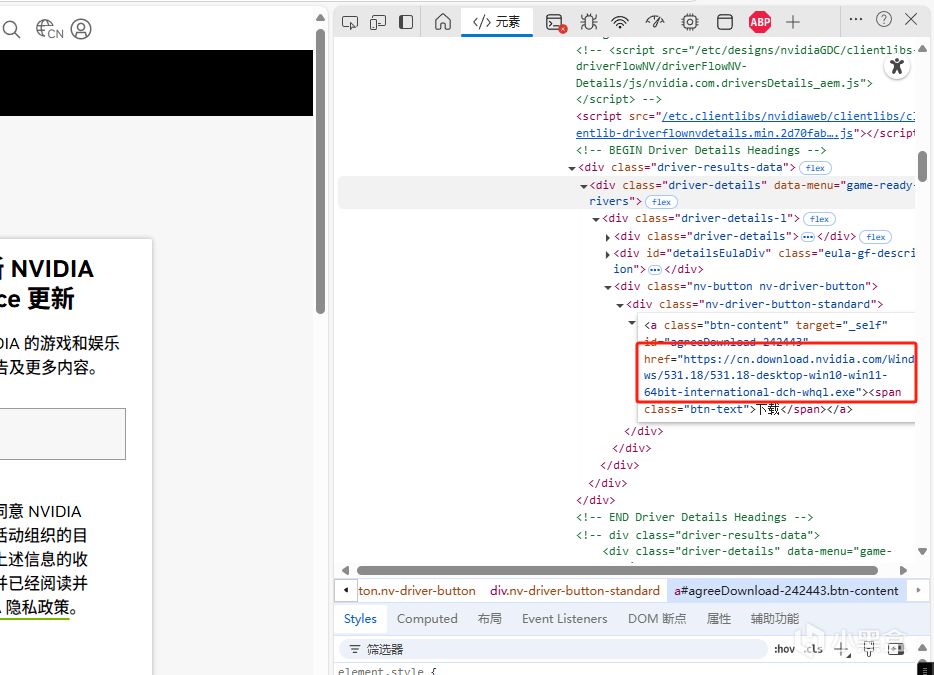Click the paintbrush rendering emulation icon
Image resolution: width=934 pixels, height=675 pixels.
point(869,649)
